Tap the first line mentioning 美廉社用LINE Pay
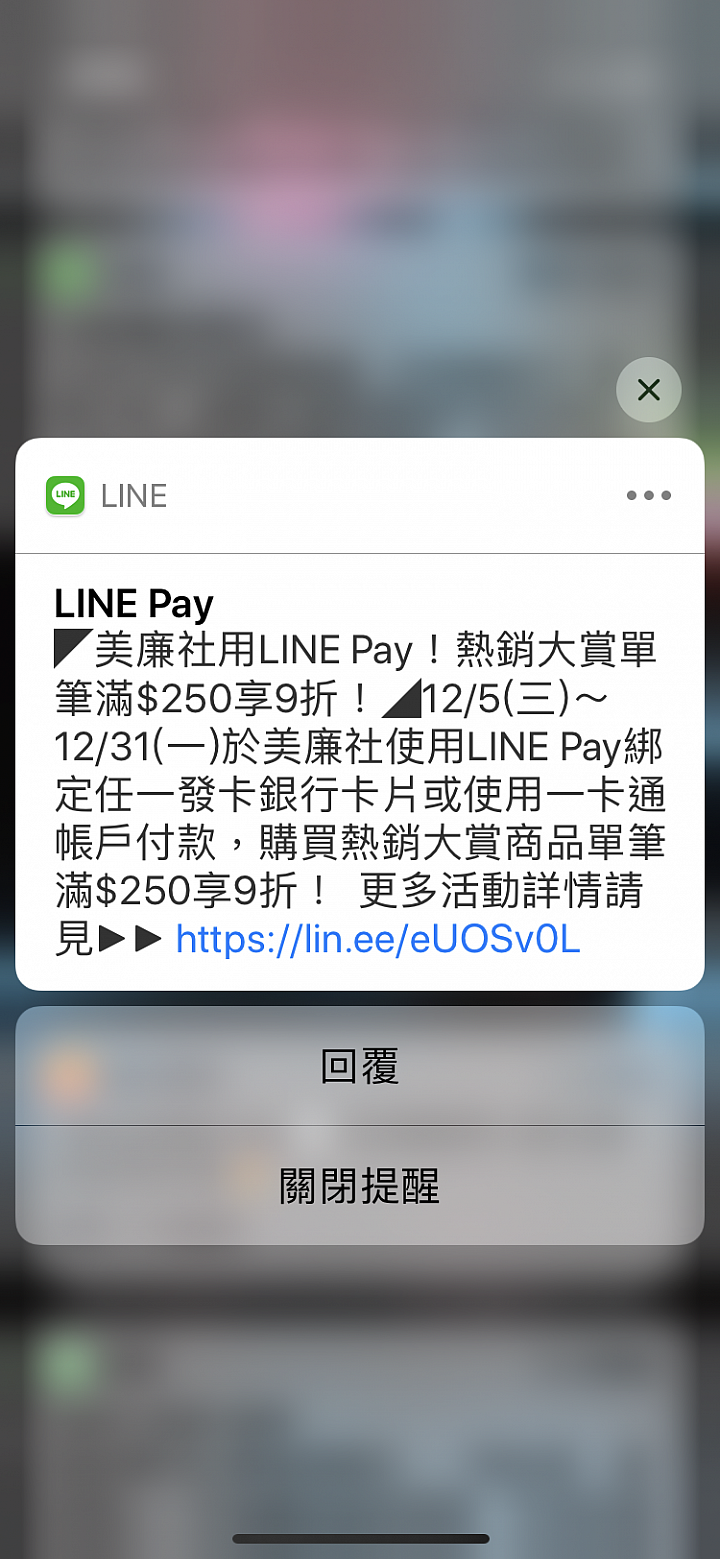This screenshot has width=720, height=1559. [356, 651]
